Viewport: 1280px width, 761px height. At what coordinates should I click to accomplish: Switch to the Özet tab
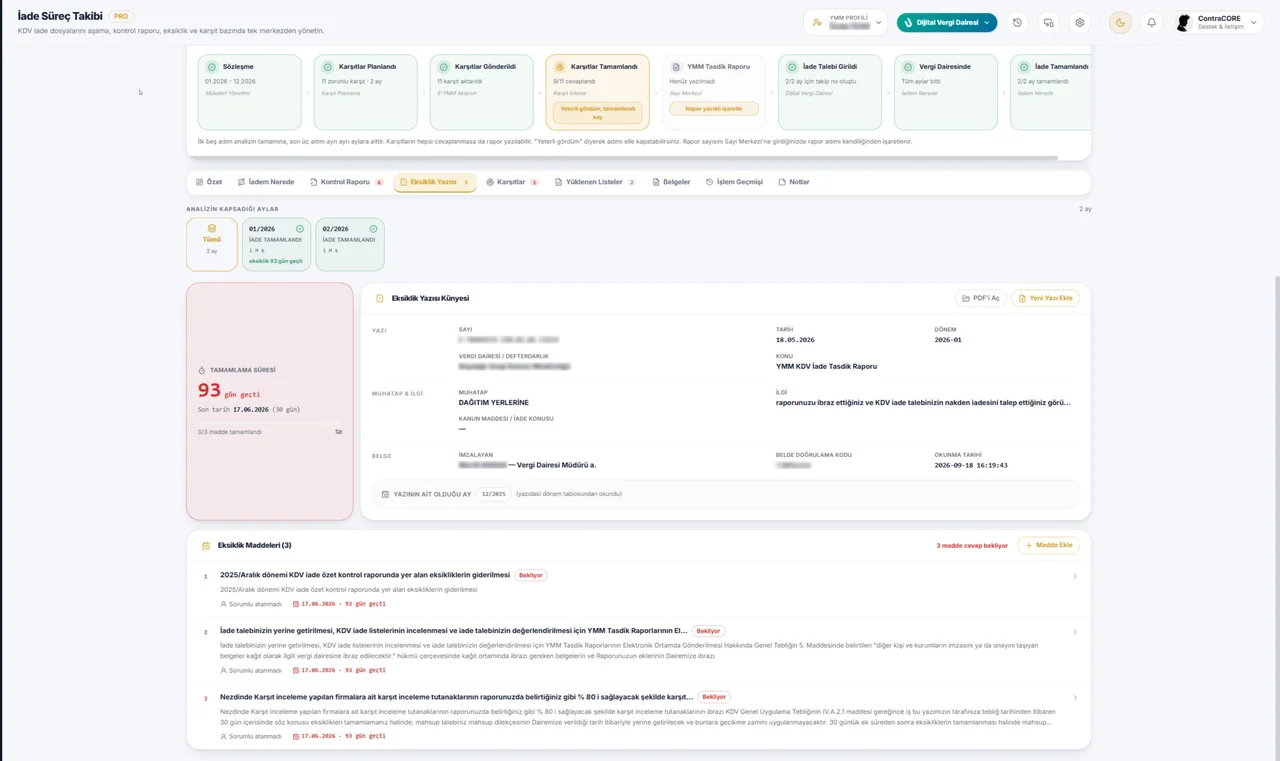click(x=209, y=182)
